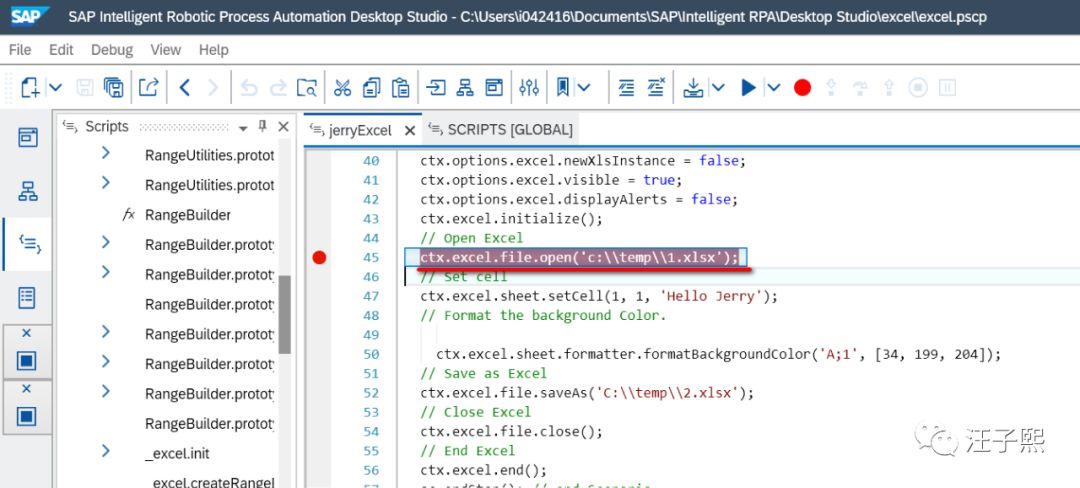Click the Undo arrow icon

tap(249, 87)
